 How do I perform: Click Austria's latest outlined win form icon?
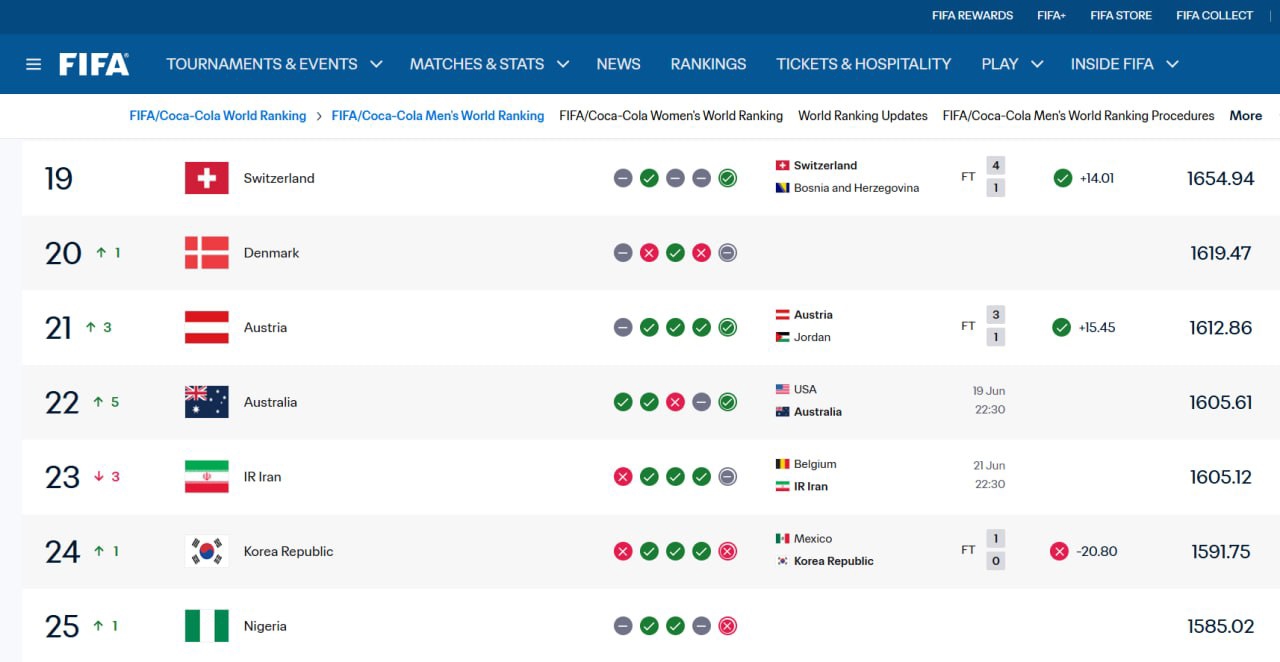[727, 327]
